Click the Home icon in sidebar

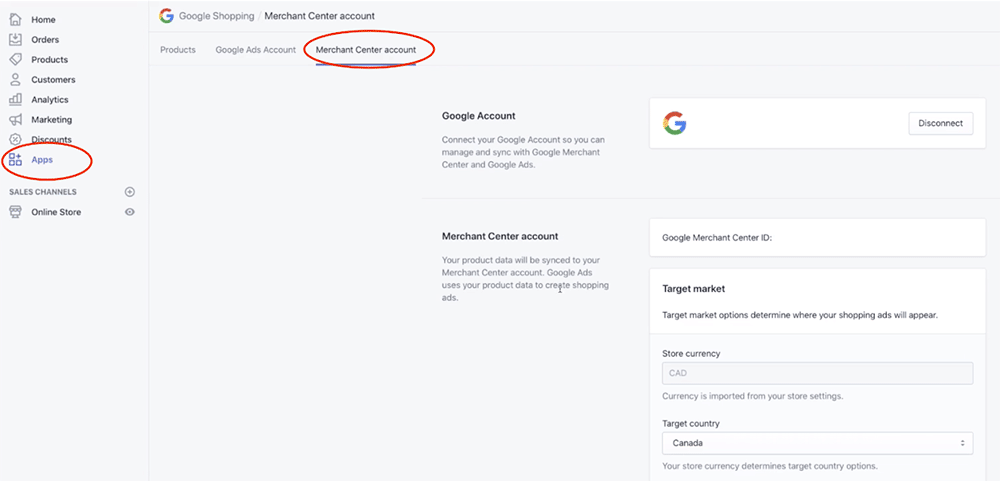click(15, 20)
